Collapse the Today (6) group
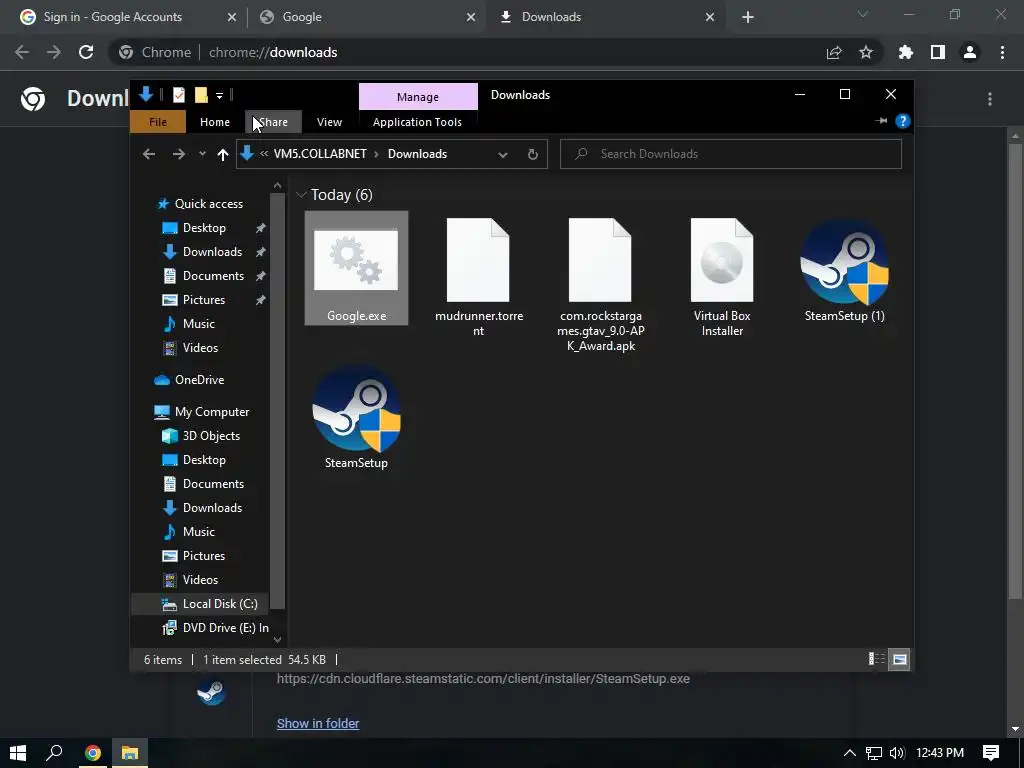 (301, 195)
